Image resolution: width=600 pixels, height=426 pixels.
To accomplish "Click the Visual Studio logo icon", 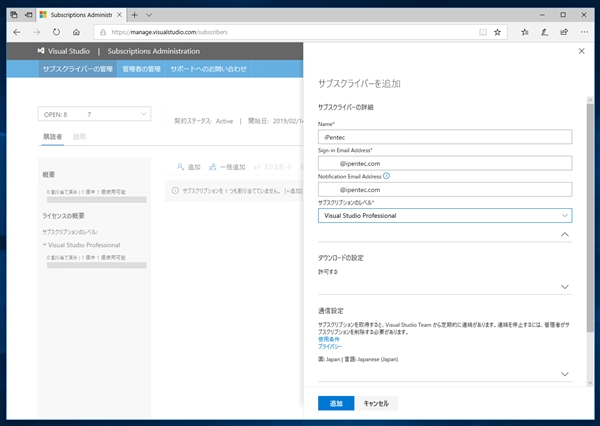I will click(x=41, y=51).
